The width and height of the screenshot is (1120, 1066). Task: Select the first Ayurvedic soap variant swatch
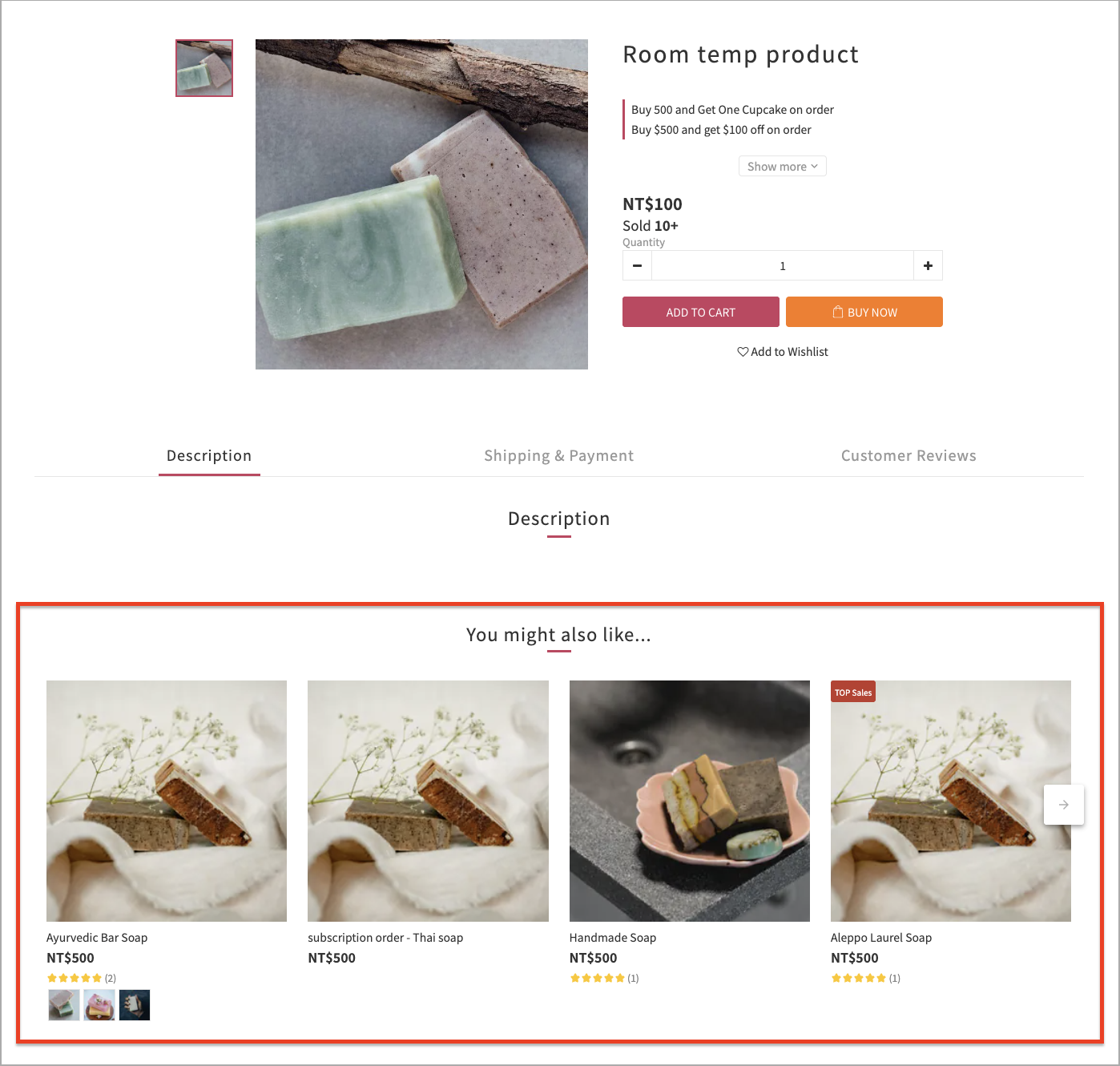[x=64, y=1005]
